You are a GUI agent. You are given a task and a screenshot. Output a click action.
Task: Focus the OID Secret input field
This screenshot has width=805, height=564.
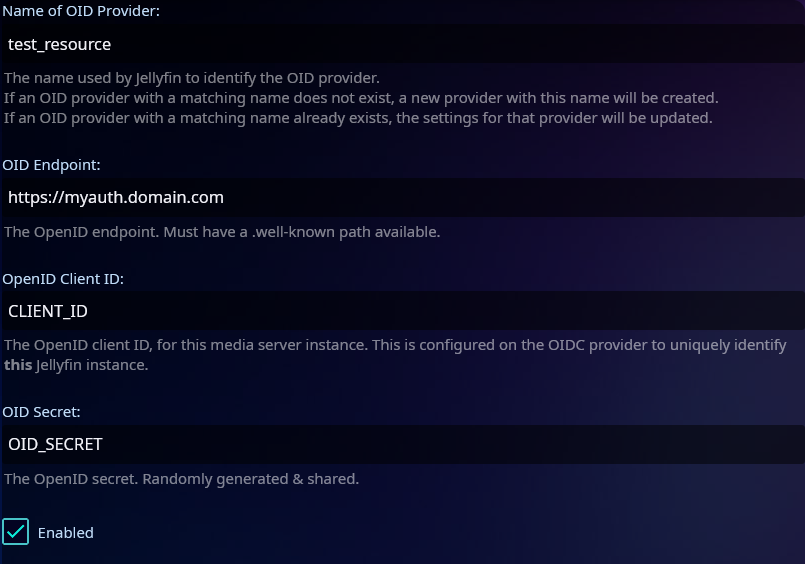click(400, 444)
